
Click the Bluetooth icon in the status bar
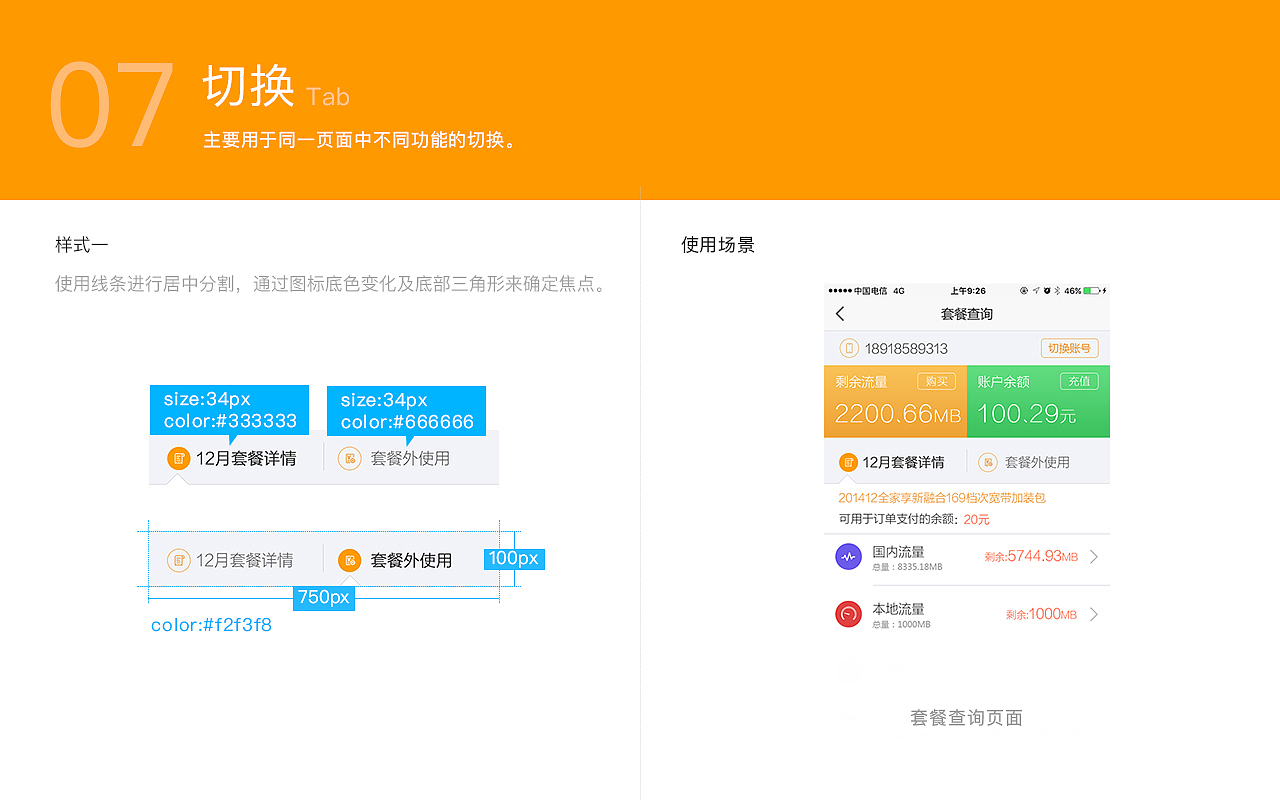tap(1056, 290)
